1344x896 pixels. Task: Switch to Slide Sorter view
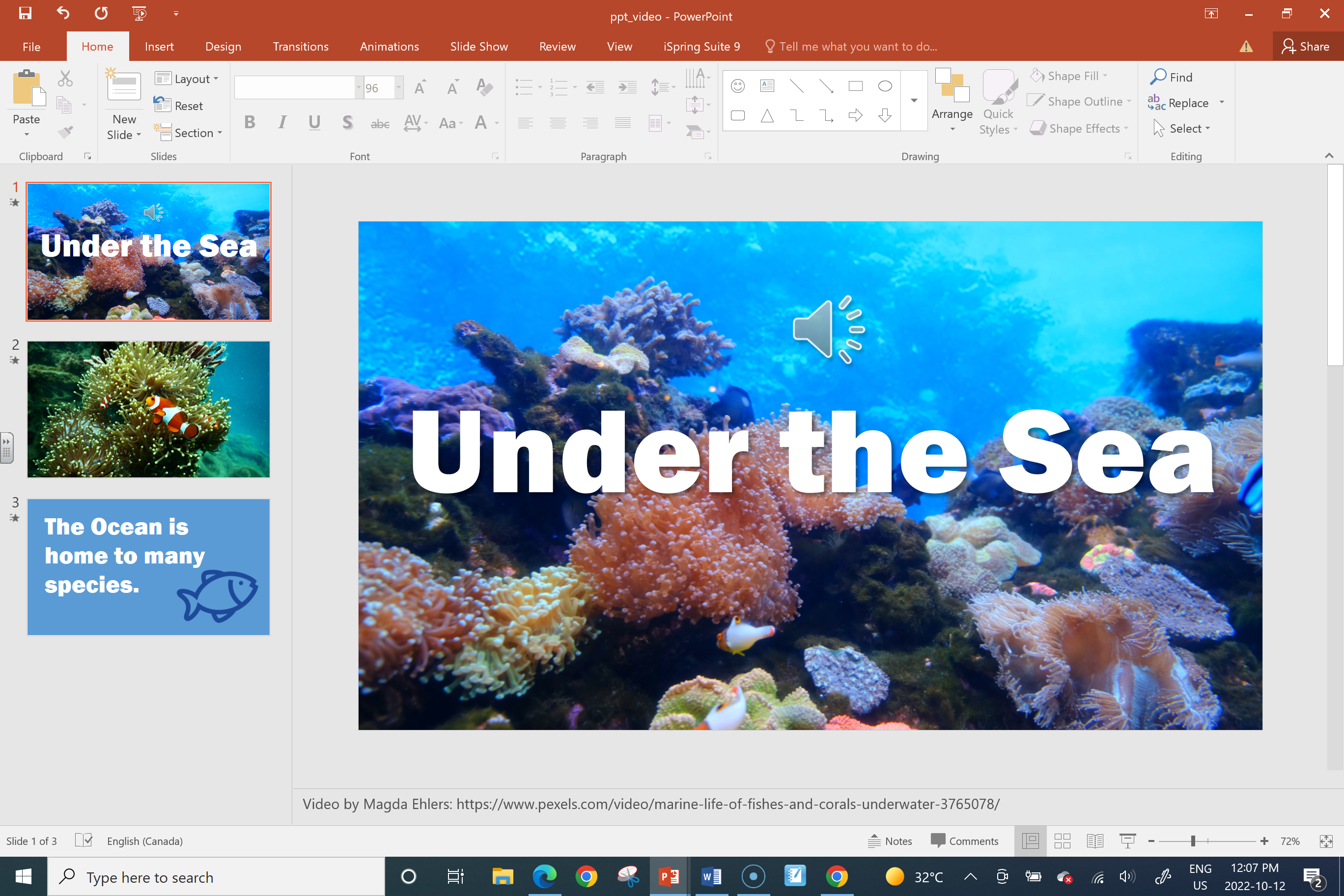(1063, 841)
